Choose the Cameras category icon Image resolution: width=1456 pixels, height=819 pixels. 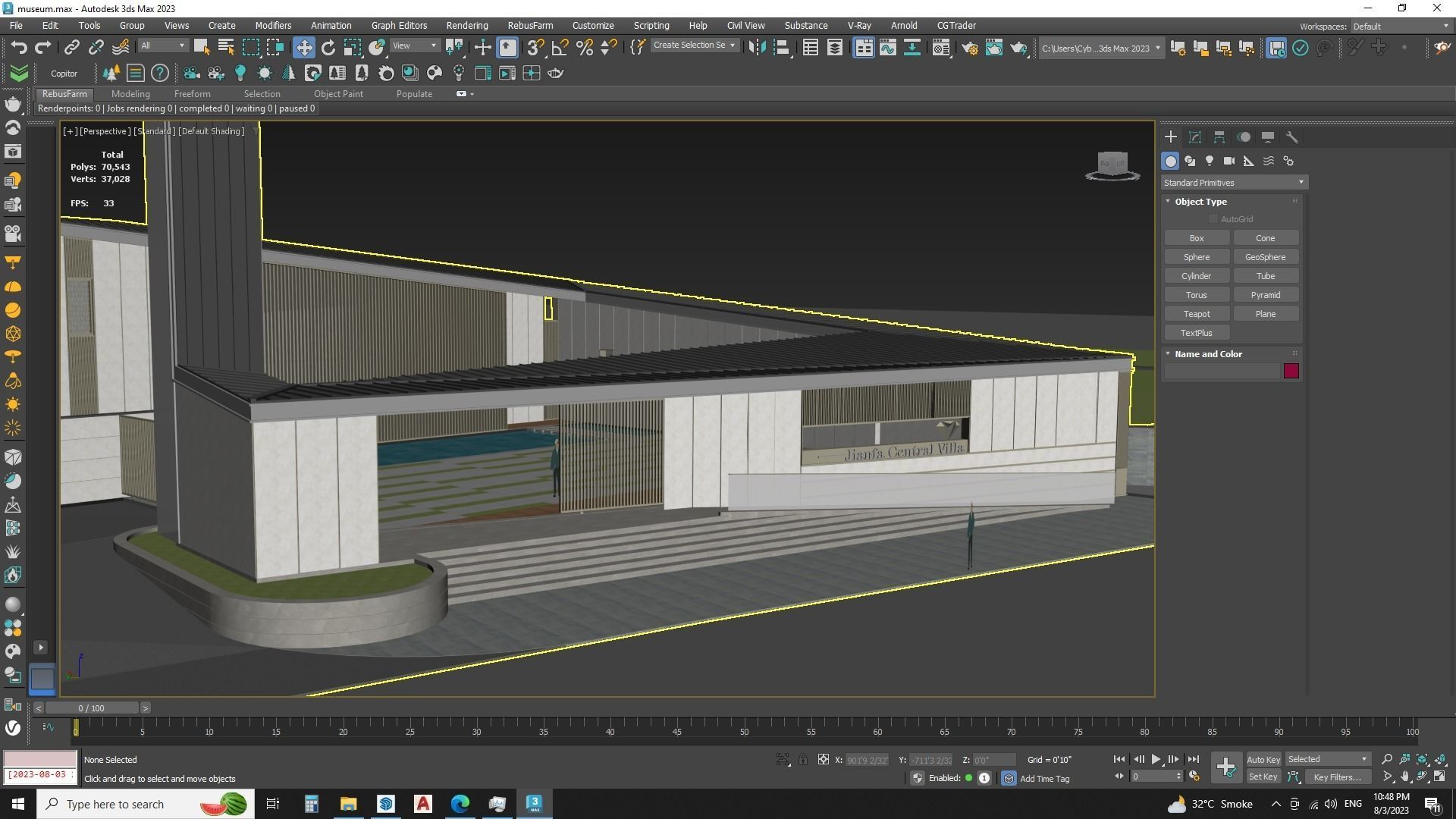pyautogui.click(x=1229, y=161)
